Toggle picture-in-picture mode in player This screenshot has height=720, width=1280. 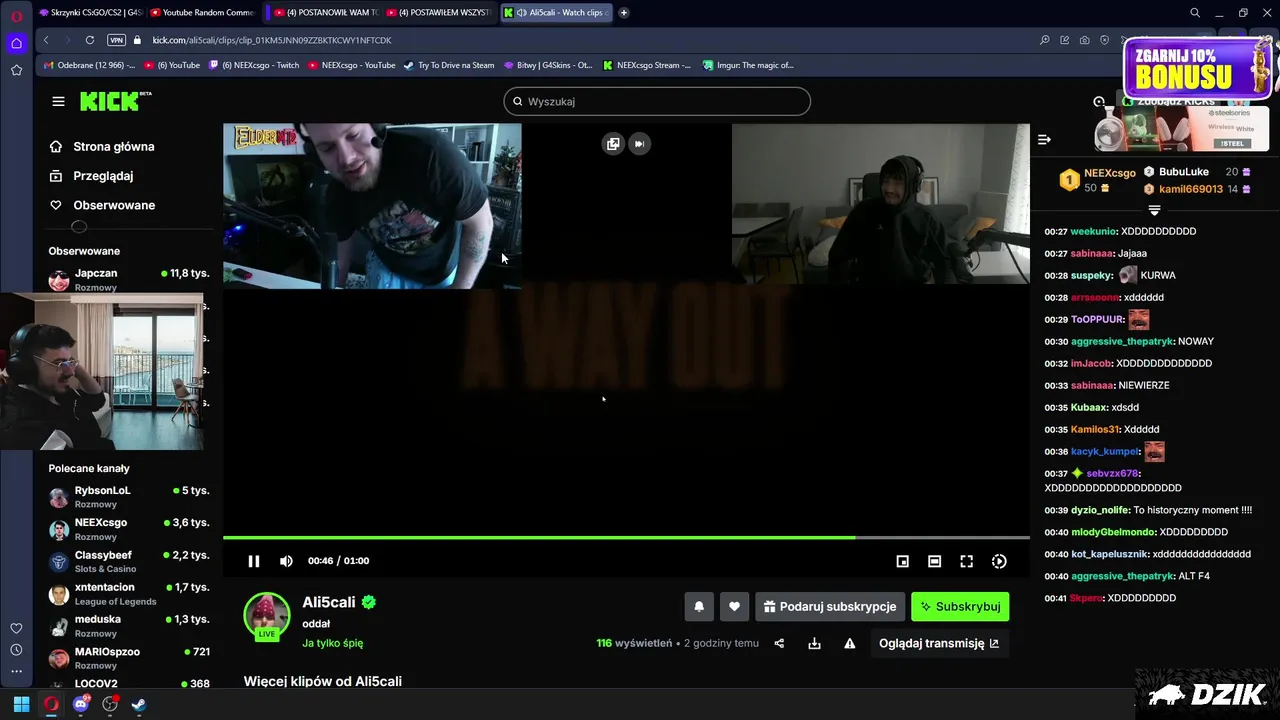click(902, 561)
